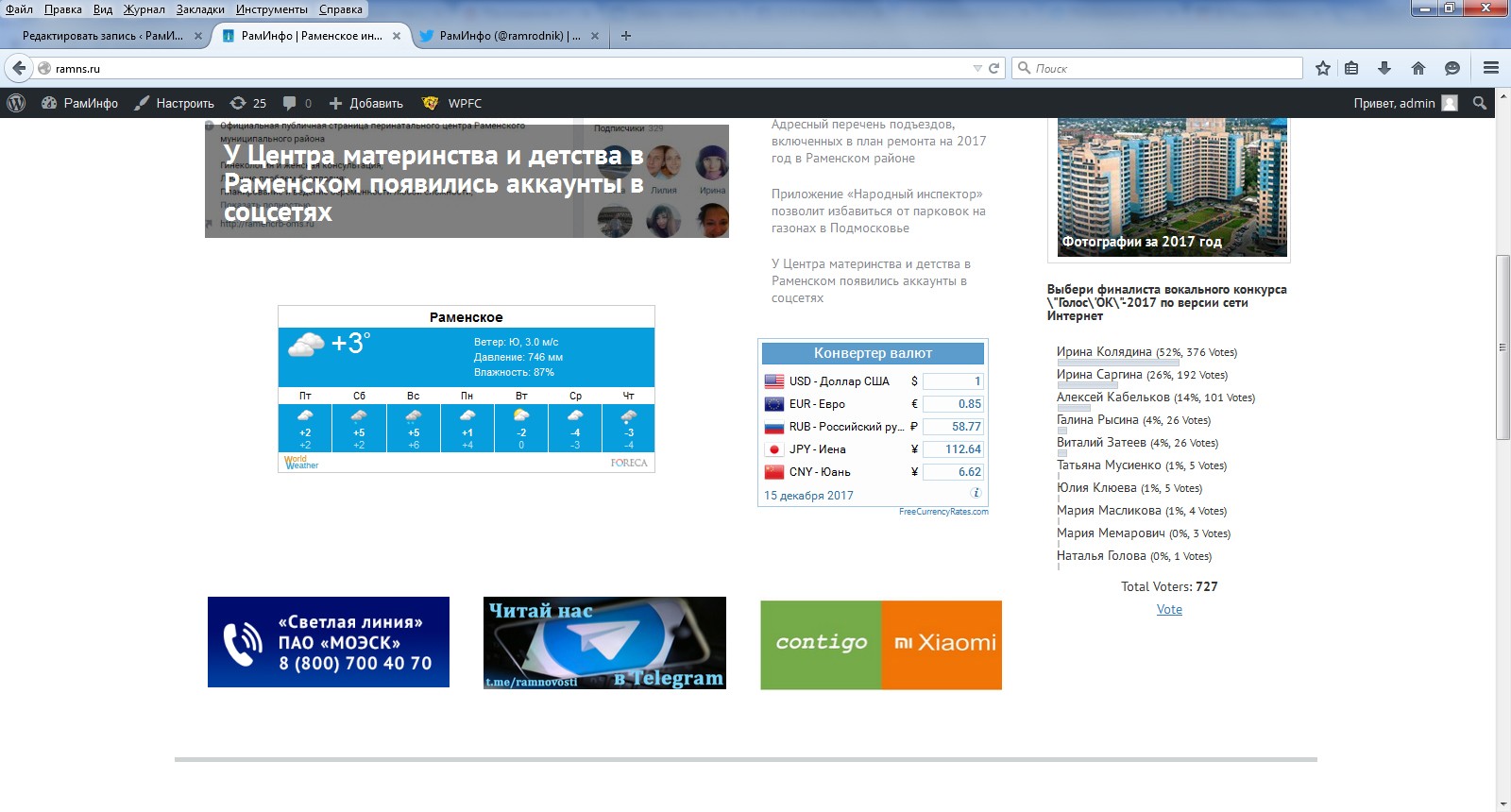Open the Firefox hamburger menu
1511x812 pixels.
tap(1491, 68)
